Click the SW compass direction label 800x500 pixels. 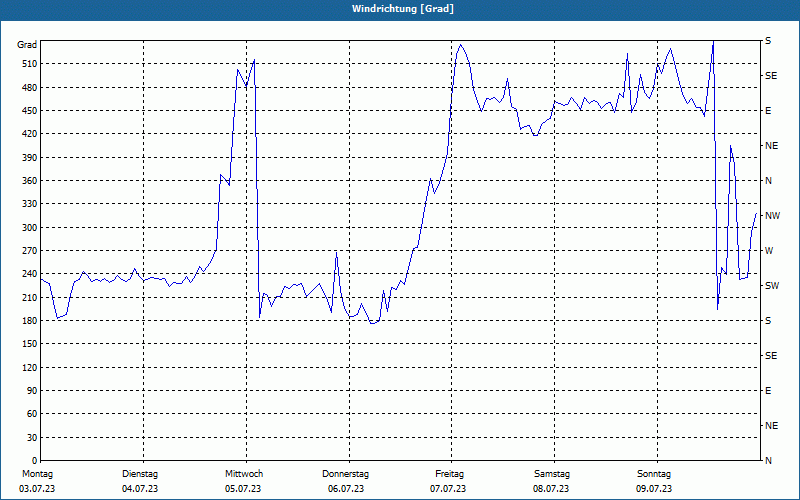point(772,286)
